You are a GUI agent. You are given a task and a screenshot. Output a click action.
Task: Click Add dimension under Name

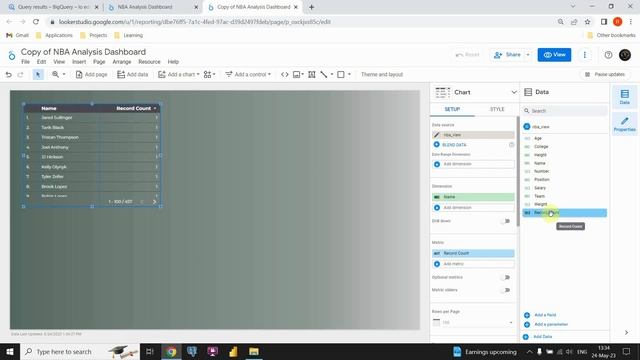[473, 208]
